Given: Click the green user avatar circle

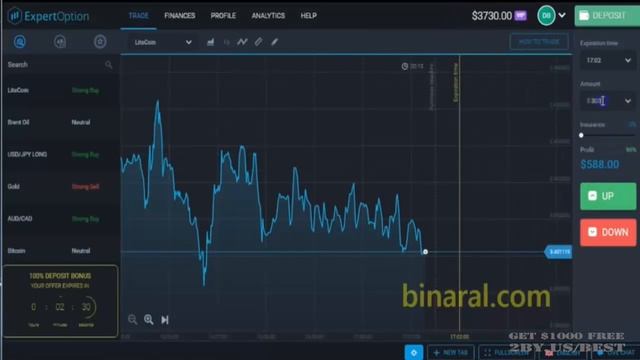Looking at the screenshot, I should click(x=546, y=16).
